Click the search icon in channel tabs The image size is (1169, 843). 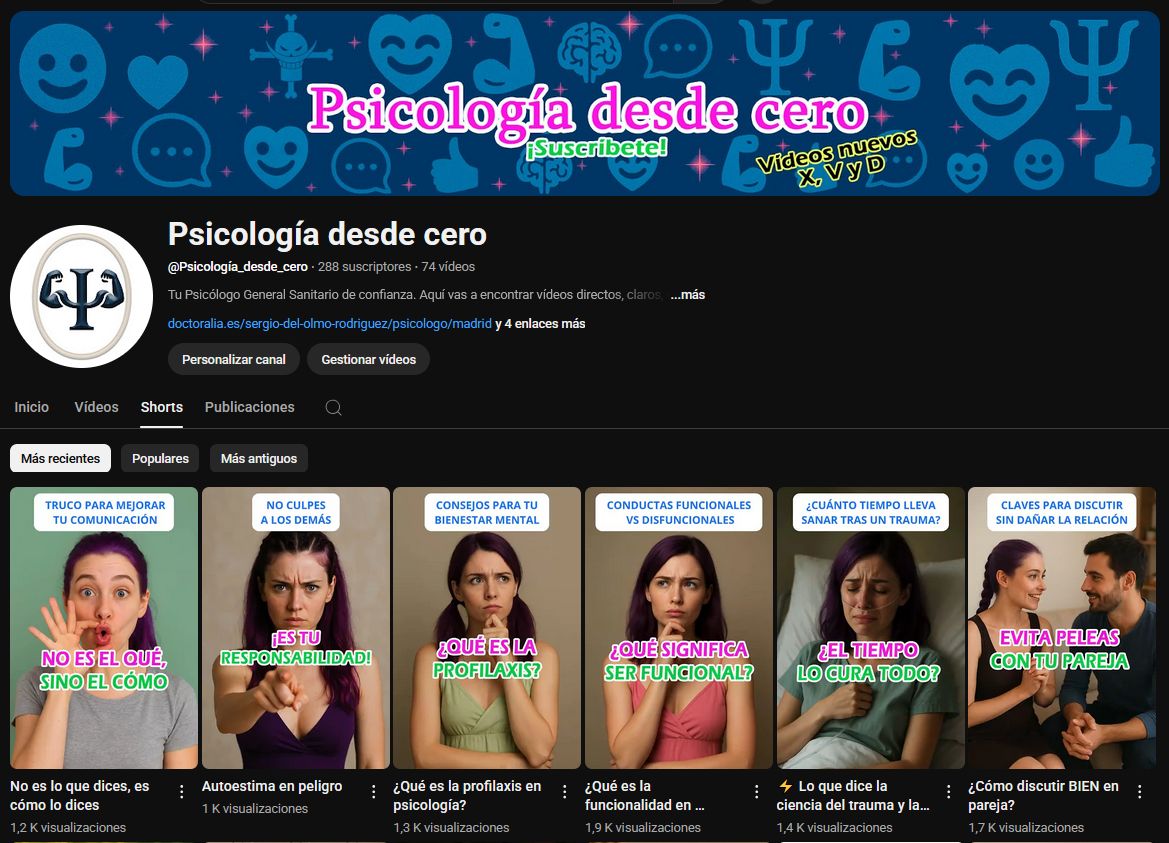[334, 408]
